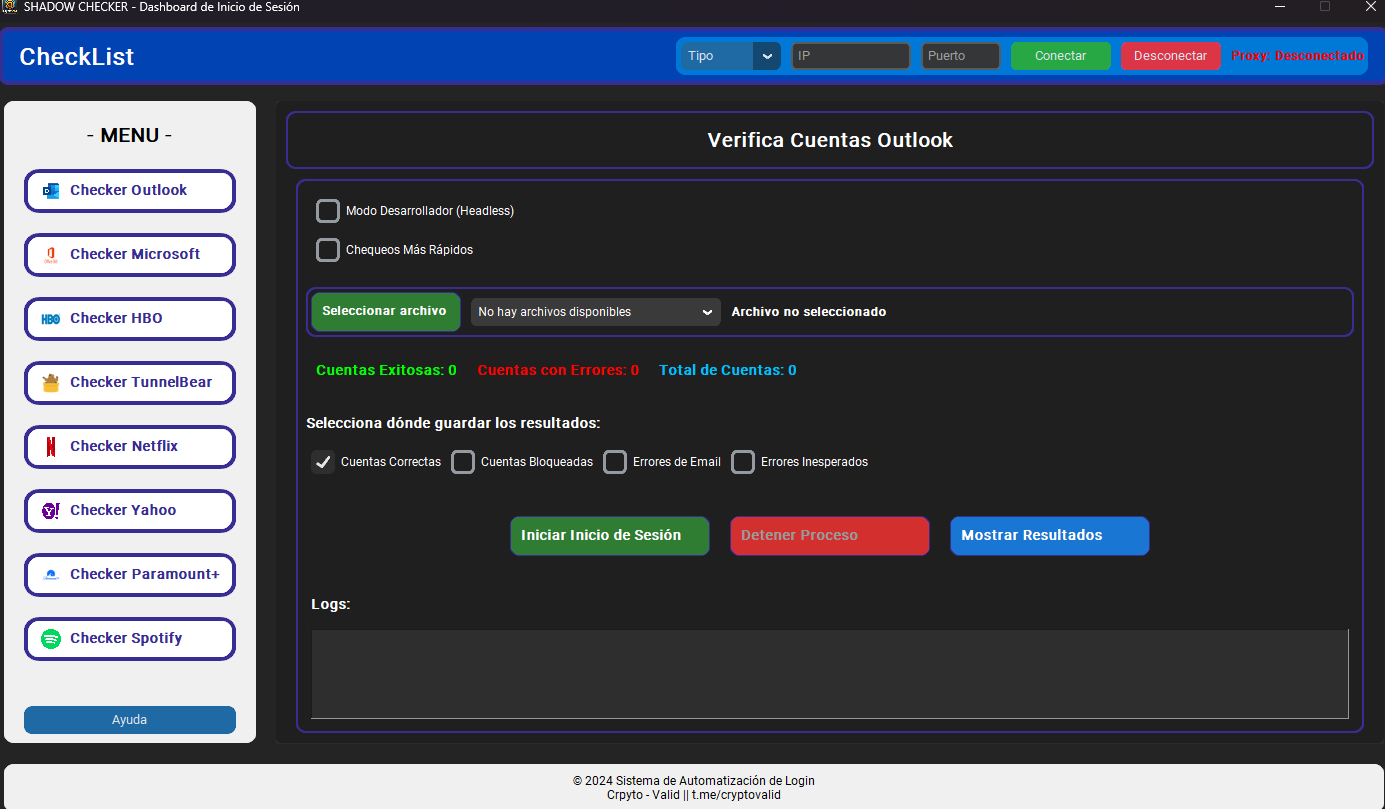The height and width of the screenshot is (809, 1385).
Task: Click the Microsoft Office icon beside Checker Microsoft
Action: click(x=49, y=255)
